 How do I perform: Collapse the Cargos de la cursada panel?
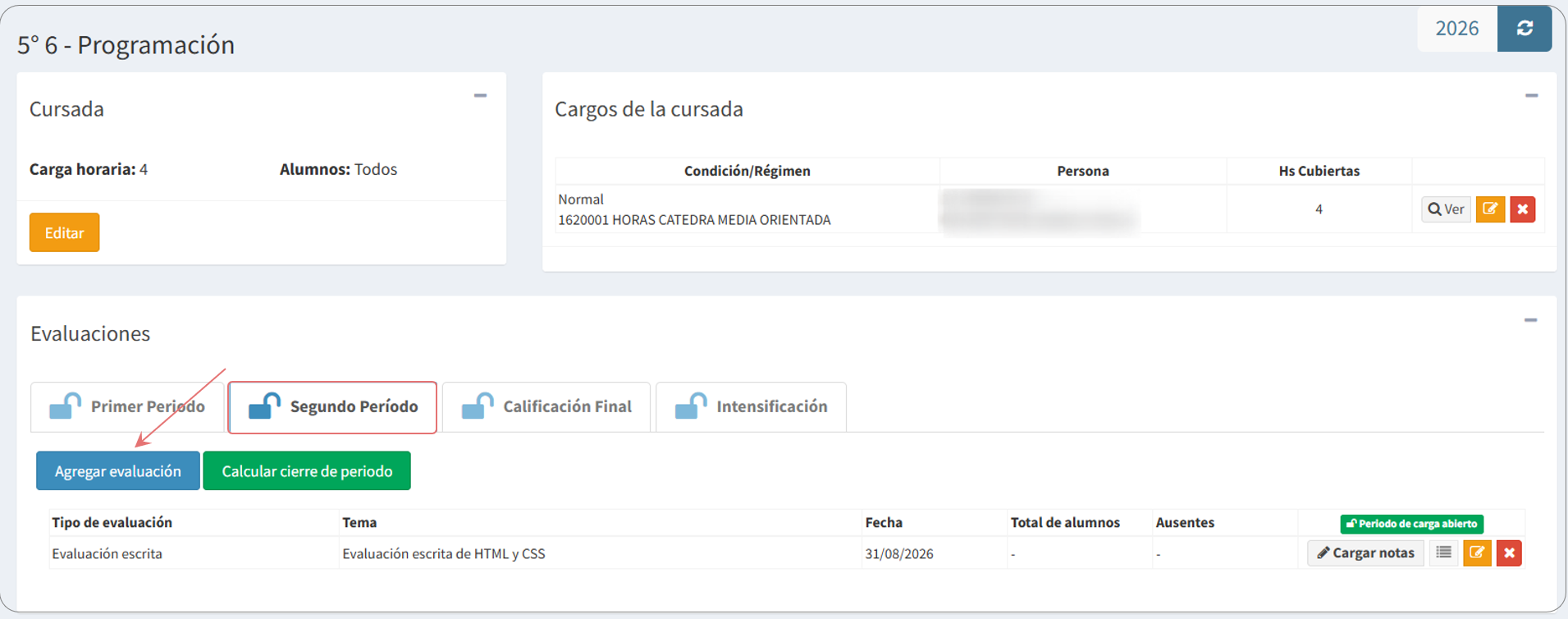1531,96
